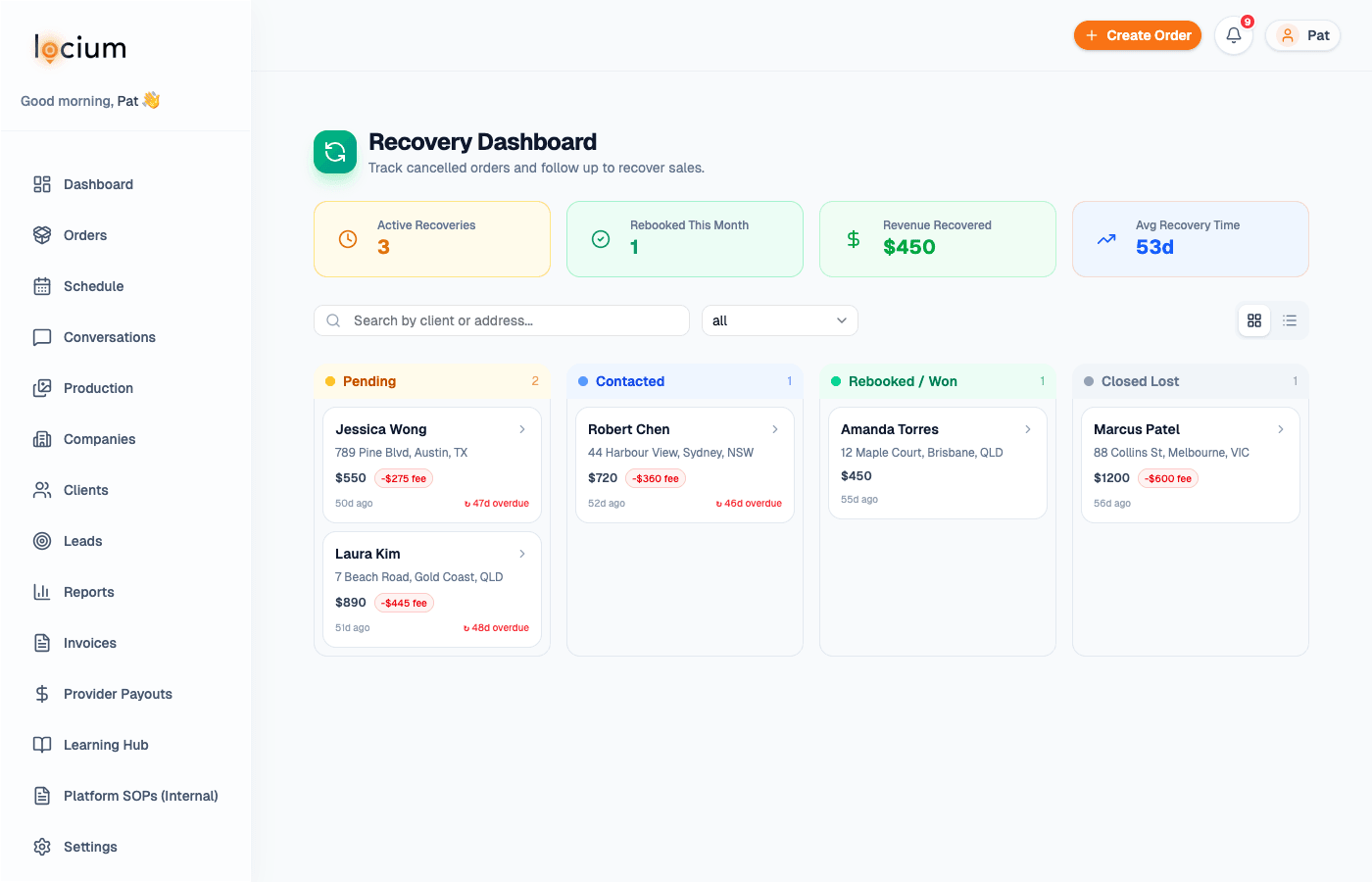Click the Orders box icon in sidebar
Image resolution: width=1372 pixels, height=882 pixels.
[42, 235]
